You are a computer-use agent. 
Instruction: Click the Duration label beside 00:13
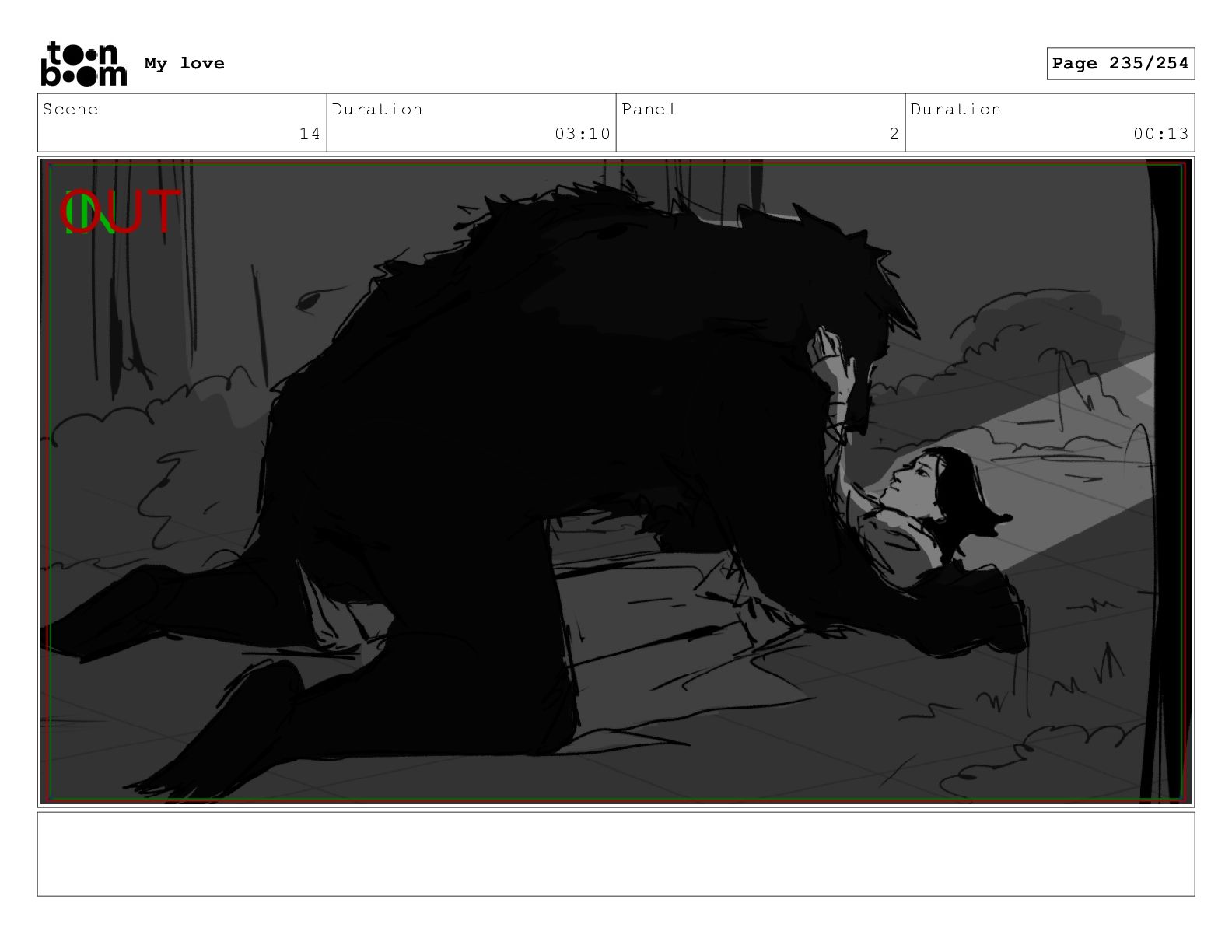click(956, 110)
